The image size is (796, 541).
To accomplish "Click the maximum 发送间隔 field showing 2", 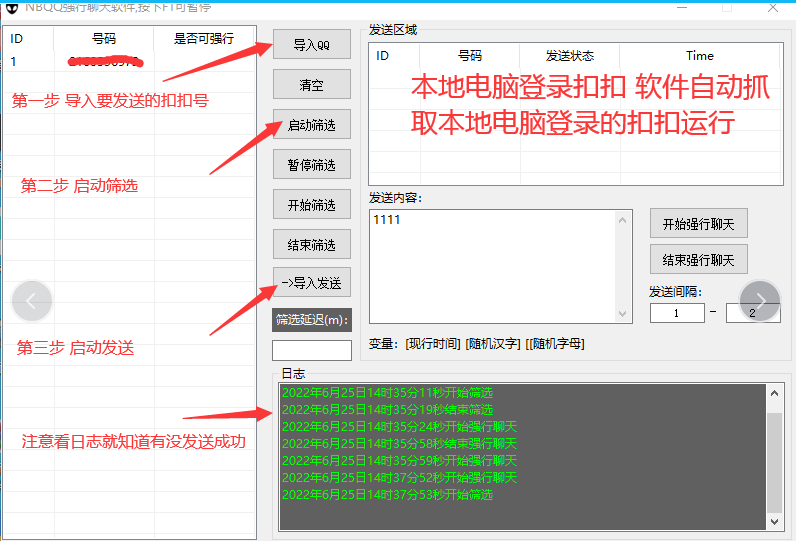I will pyautogui.click(x=753, y=313).
